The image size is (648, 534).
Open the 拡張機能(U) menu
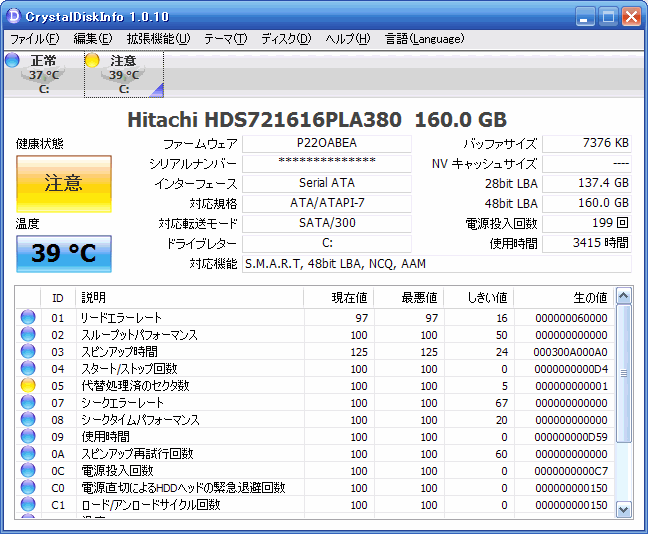tap(158, 39)
